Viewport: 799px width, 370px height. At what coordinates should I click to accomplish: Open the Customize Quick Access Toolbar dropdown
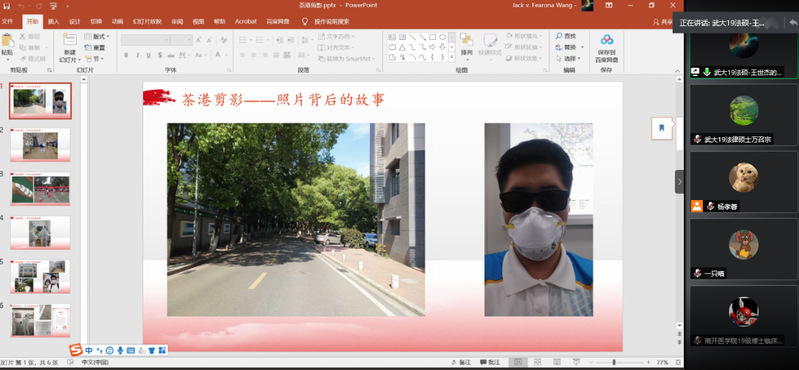[68, 6]
